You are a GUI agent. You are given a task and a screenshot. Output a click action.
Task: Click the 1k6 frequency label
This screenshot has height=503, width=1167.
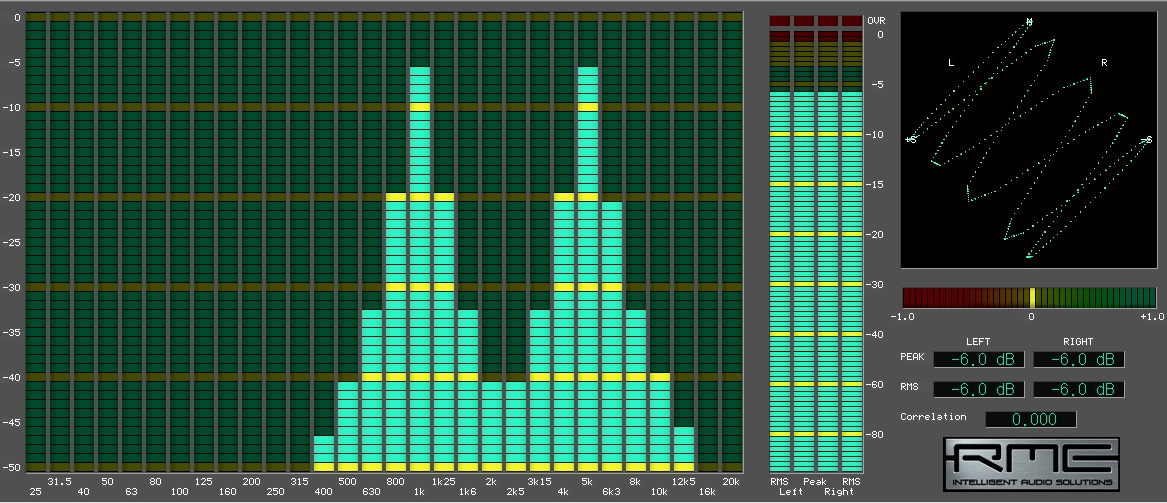click(x=467, y=492)
